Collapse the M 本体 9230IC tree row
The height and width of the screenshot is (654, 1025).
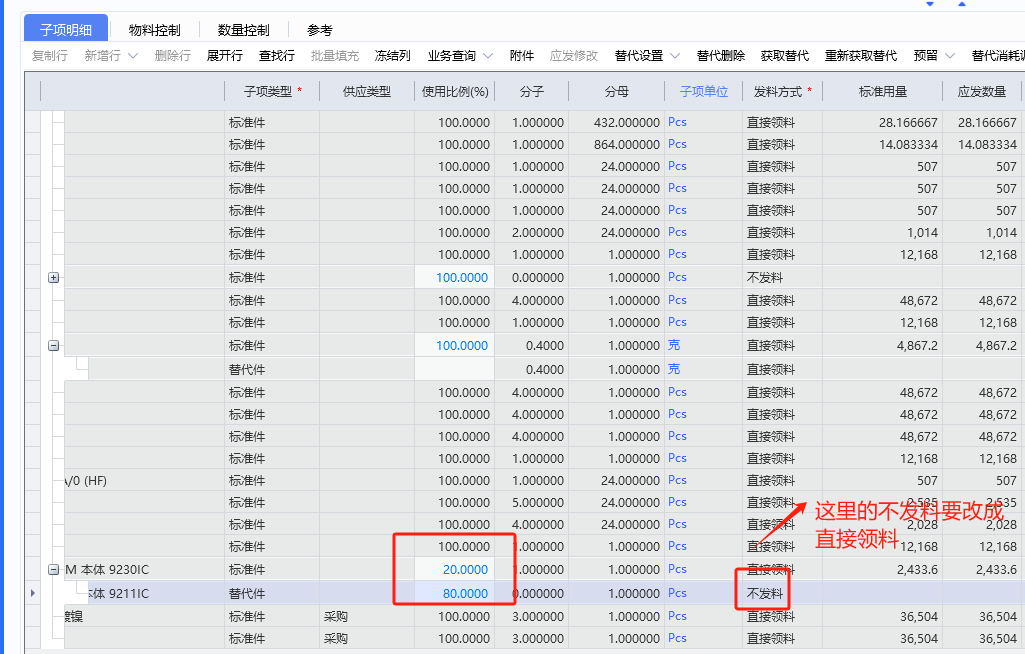[54, 570]
